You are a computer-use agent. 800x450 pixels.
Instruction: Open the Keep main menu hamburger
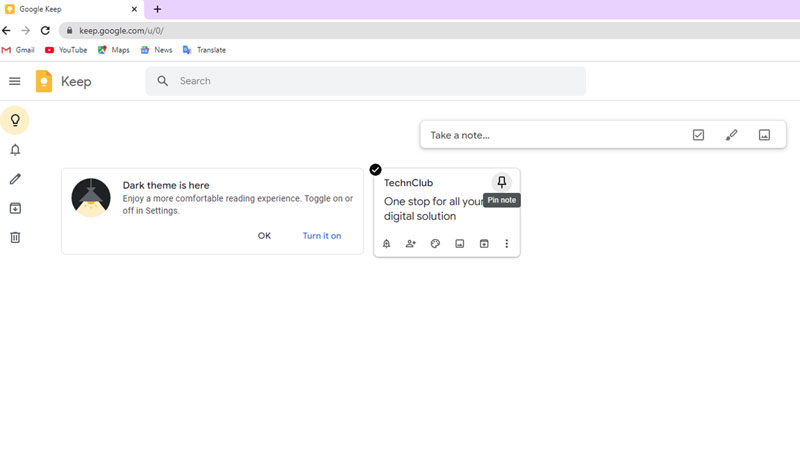pyautogui.click(x=15, y=81)
